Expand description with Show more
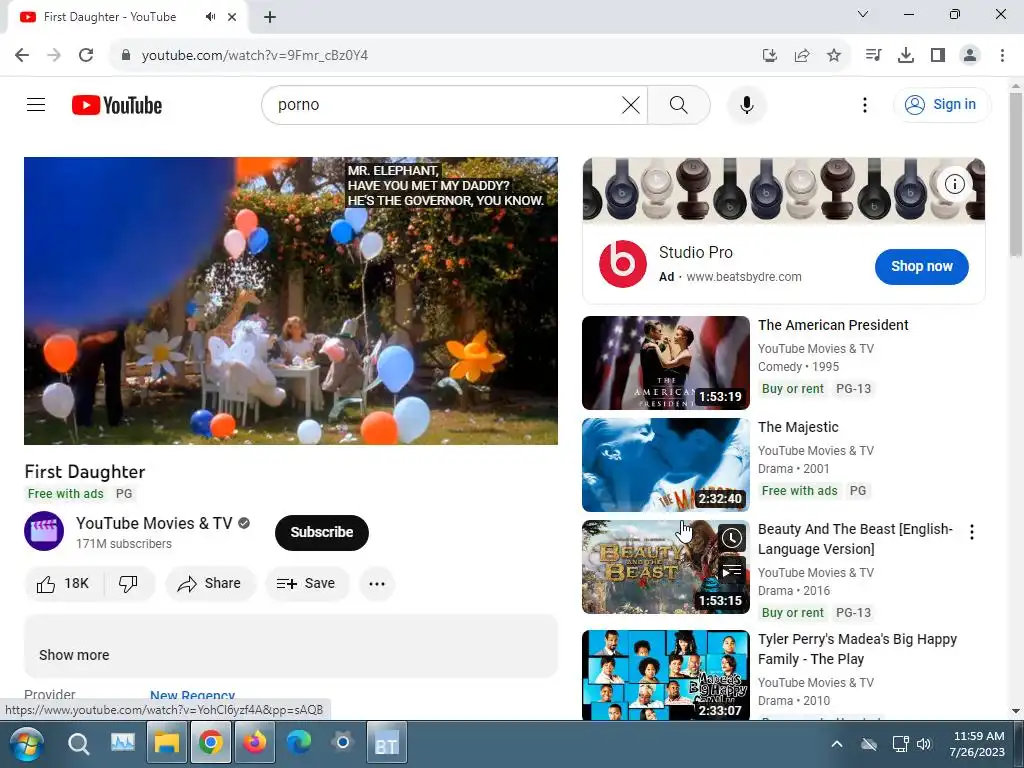 pos(74,655)
